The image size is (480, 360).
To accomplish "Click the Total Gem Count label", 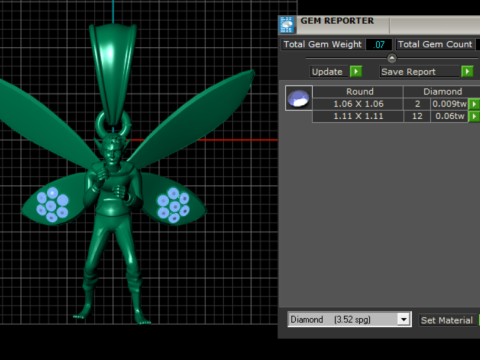I will click(435, 44).
